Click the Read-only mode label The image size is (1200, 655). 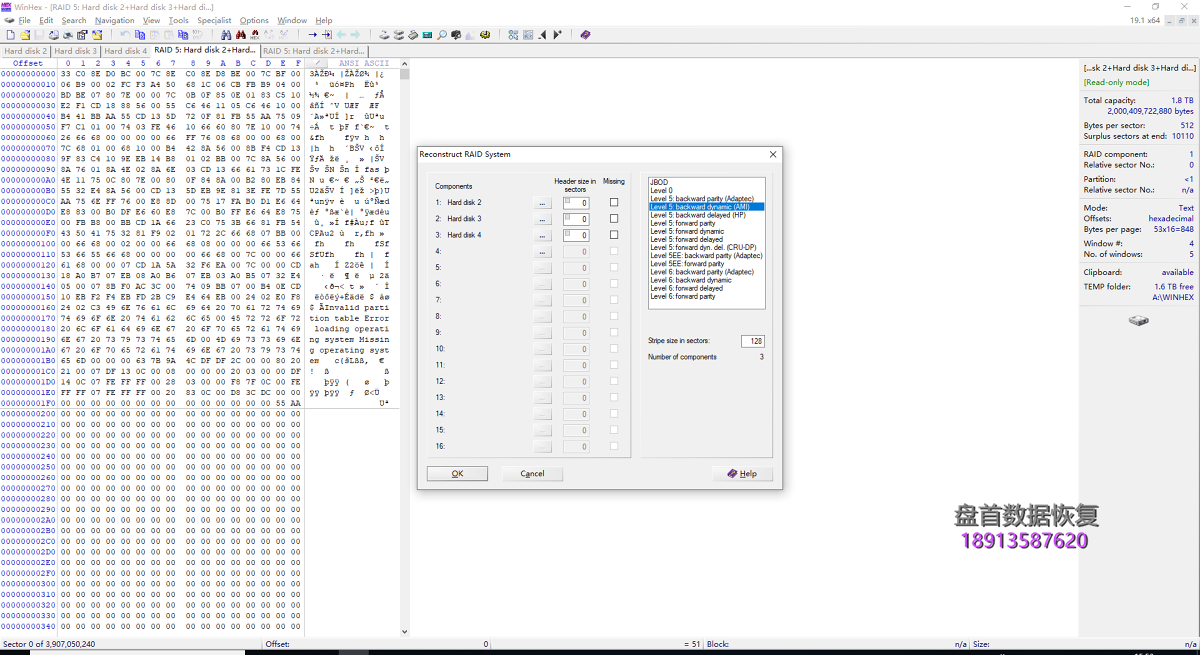1117,82
